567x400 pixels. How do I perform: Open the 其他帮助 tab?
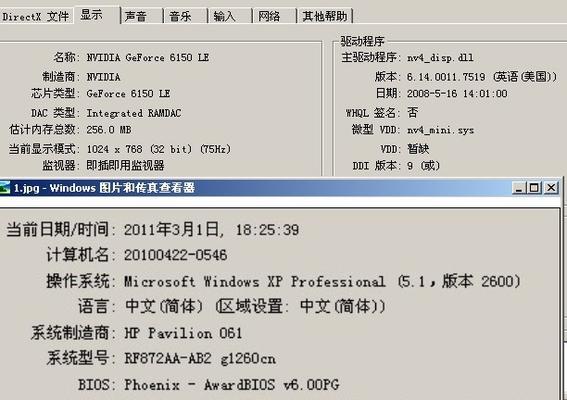point(325,16)
